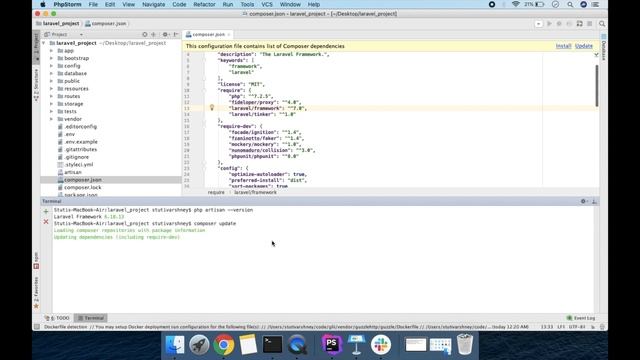The image size is (640, 360).
Task: Open the Trash in the dock
Action: click(465, 345)
